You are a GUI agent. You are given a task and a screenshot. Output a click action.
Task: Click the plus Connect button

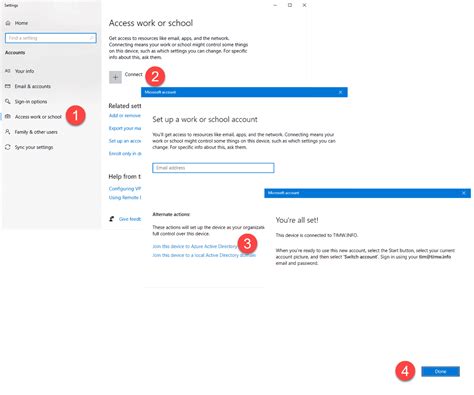pyautogui.click(x=115, y=77)
